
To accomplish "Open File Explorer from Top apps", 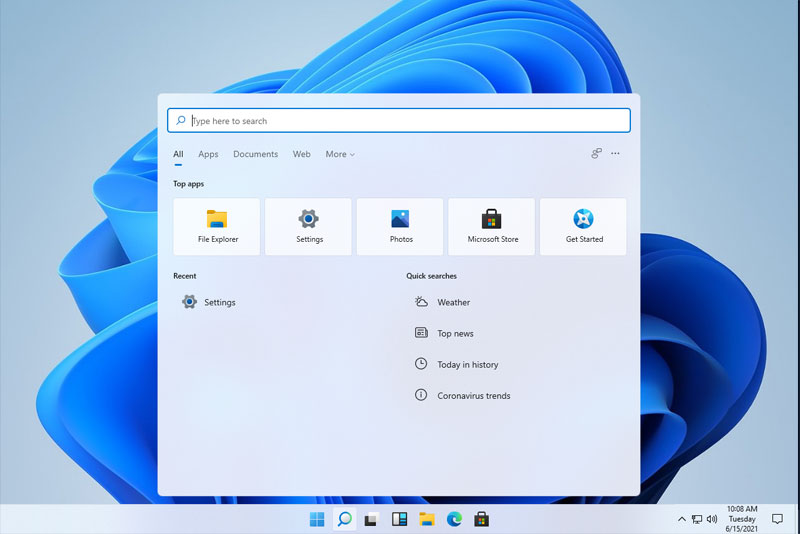I will coord(217,226).
